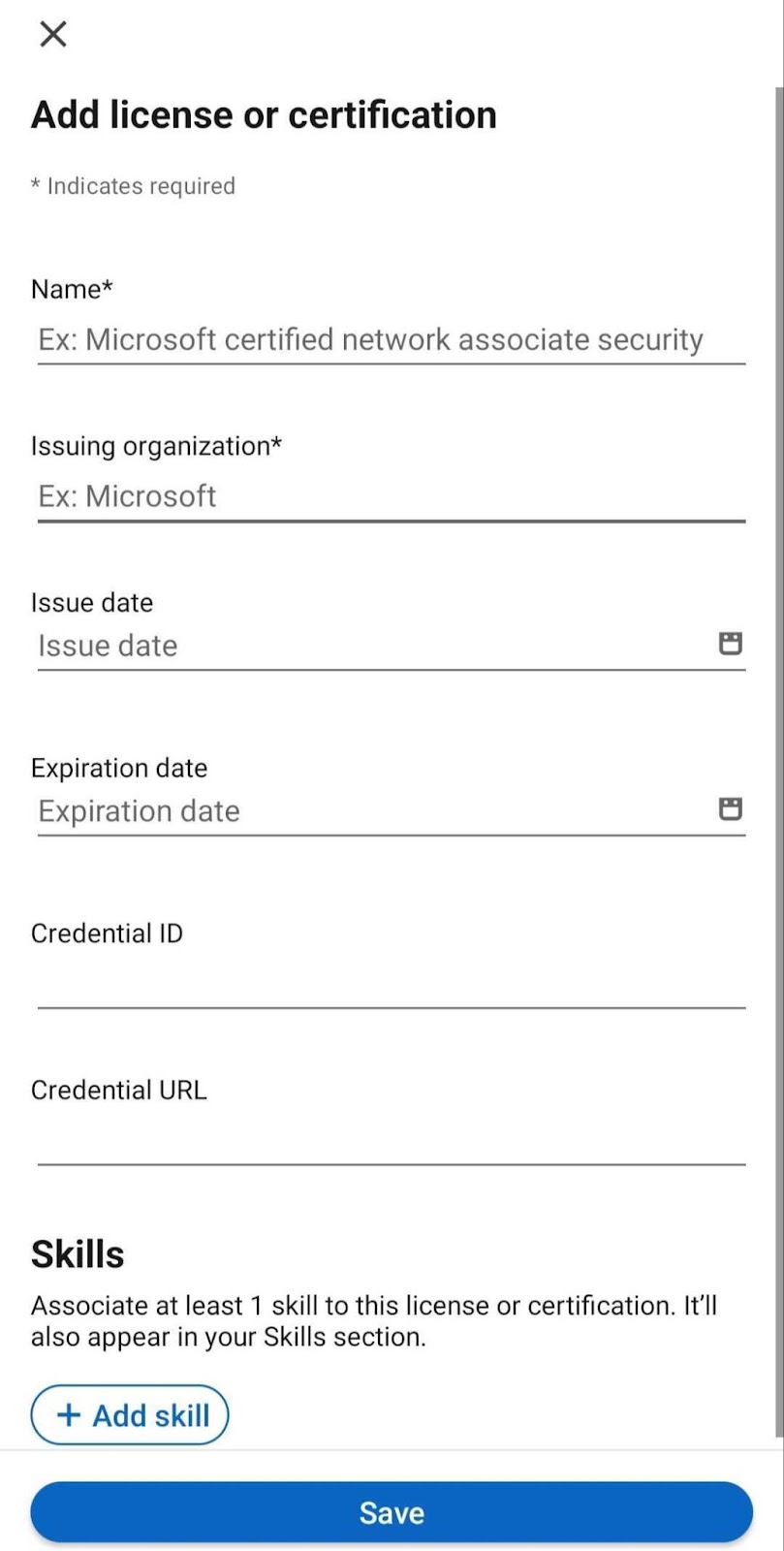Image resolution: width=784 pixels, height=1551 pixels.
Task: Open the Expiration date calendar picker
Action: point(731,808)
